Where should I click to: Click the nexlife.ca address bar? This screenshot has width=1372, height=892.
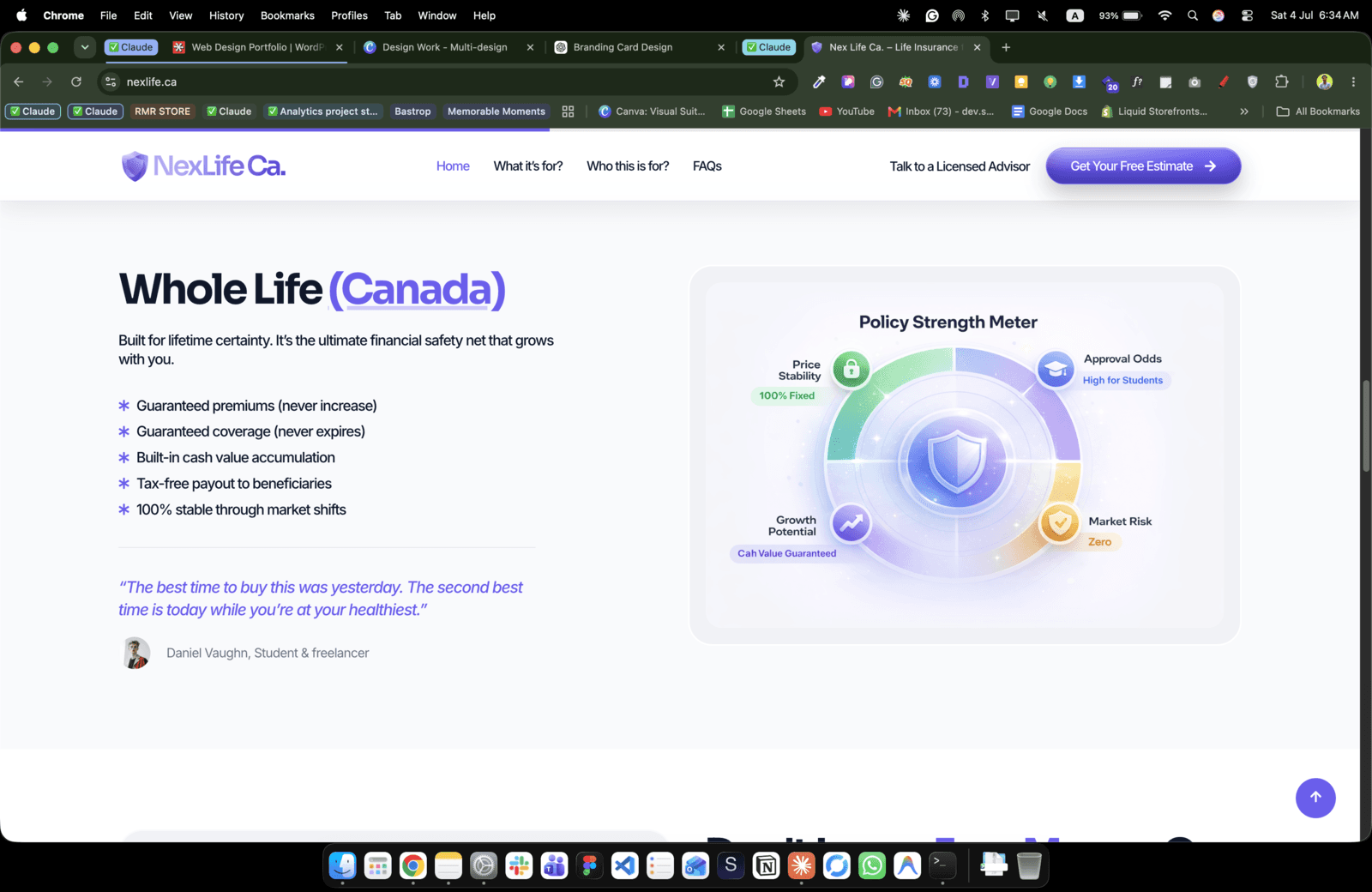pyautogui.click(x=446, y=81)
